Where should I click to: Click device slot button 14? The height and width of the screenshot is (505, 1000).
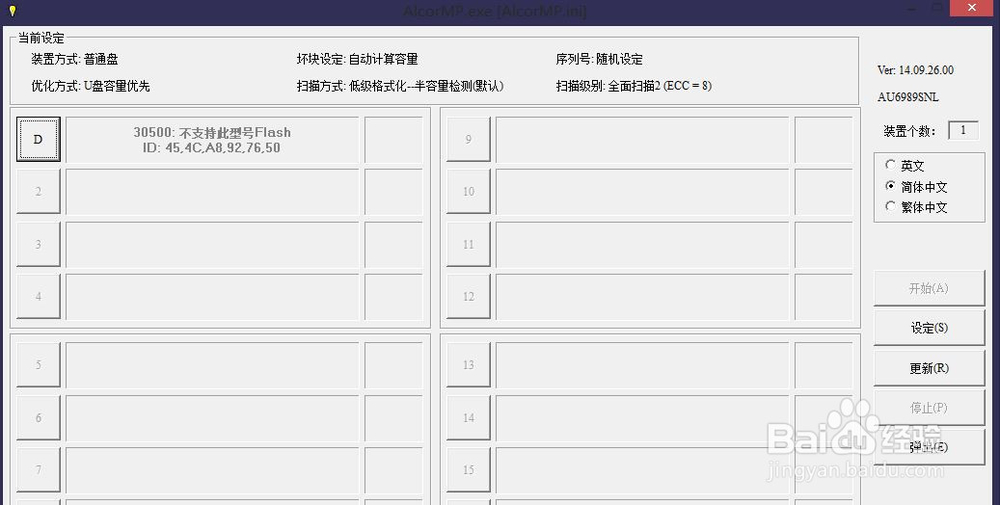tap(468, 418)
